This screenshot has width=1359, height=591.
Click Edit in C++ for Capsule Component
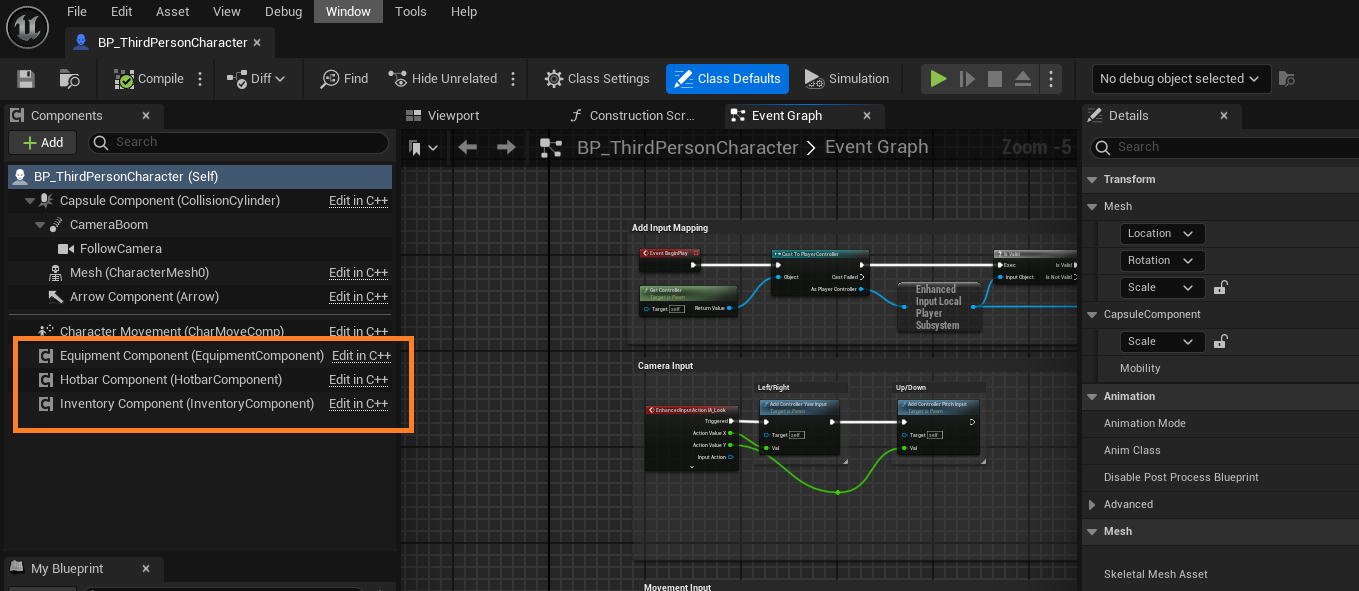(359, 201)
